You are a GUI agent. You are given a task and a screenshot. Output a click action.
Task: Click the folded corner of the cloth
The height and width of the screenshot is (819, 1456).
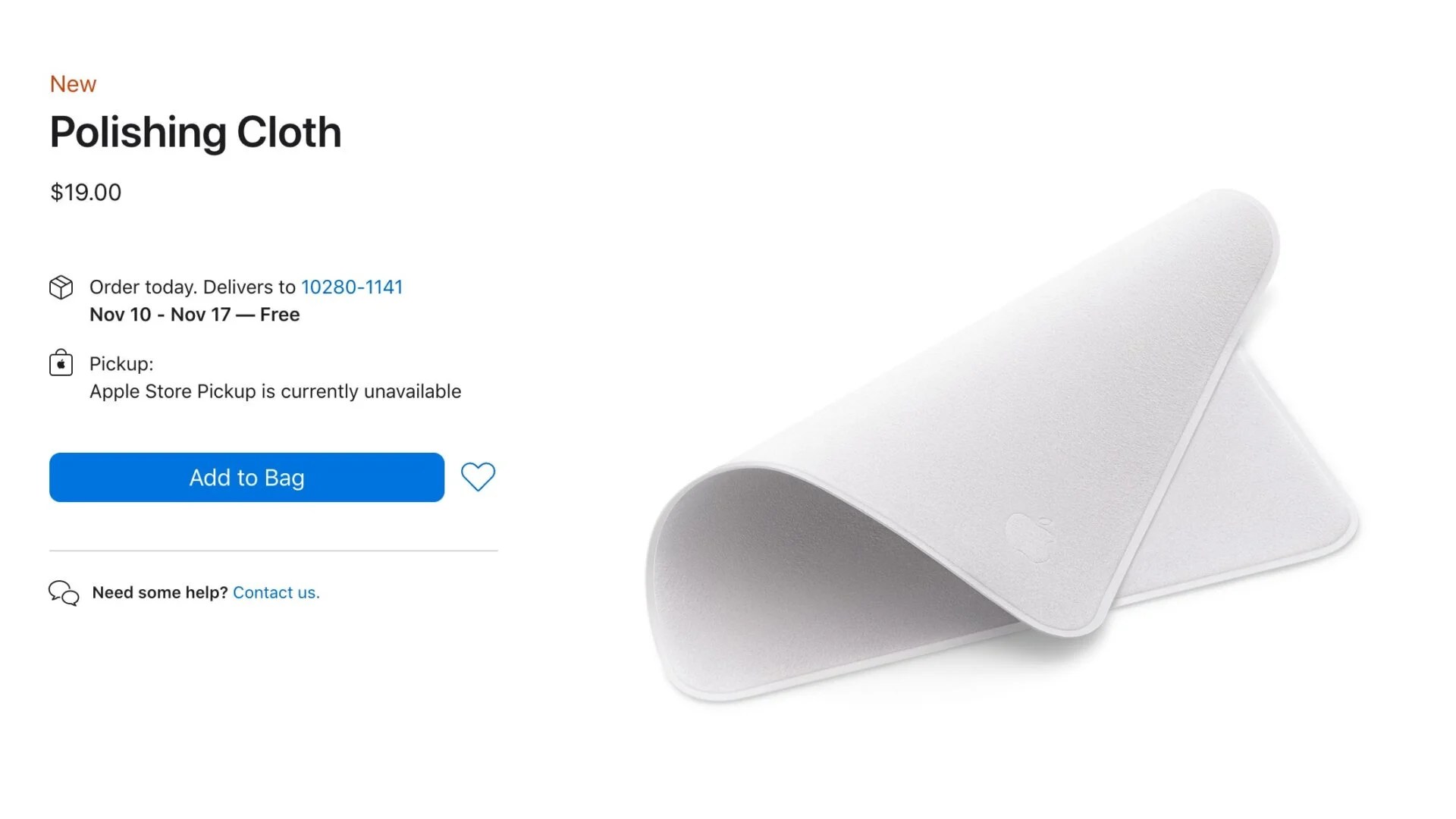coord(1236,227)
